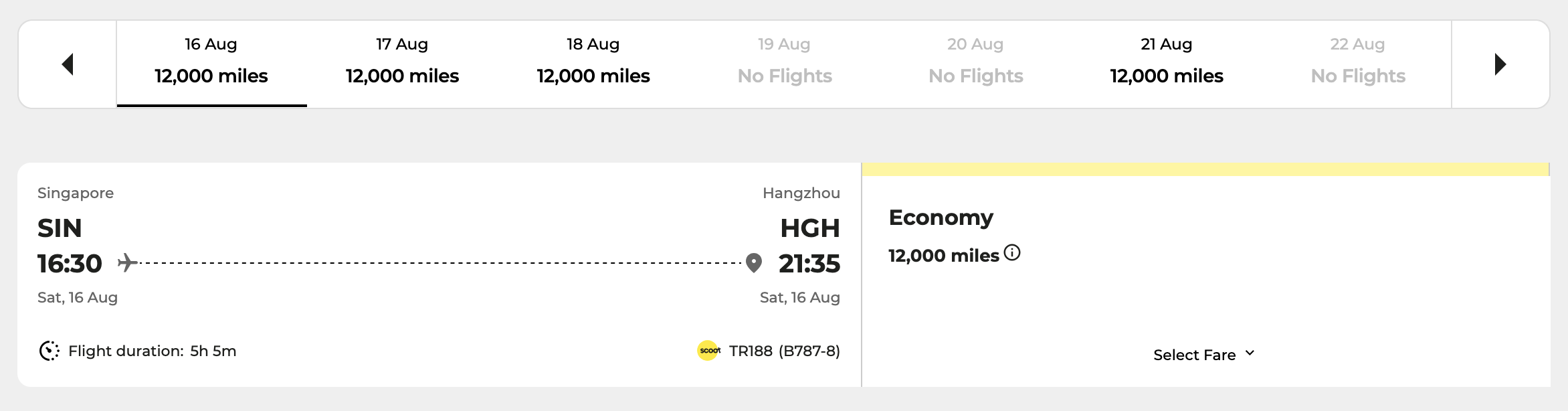Go to previous dates with left arrow
1568x411 pixels.
[68, 64]
